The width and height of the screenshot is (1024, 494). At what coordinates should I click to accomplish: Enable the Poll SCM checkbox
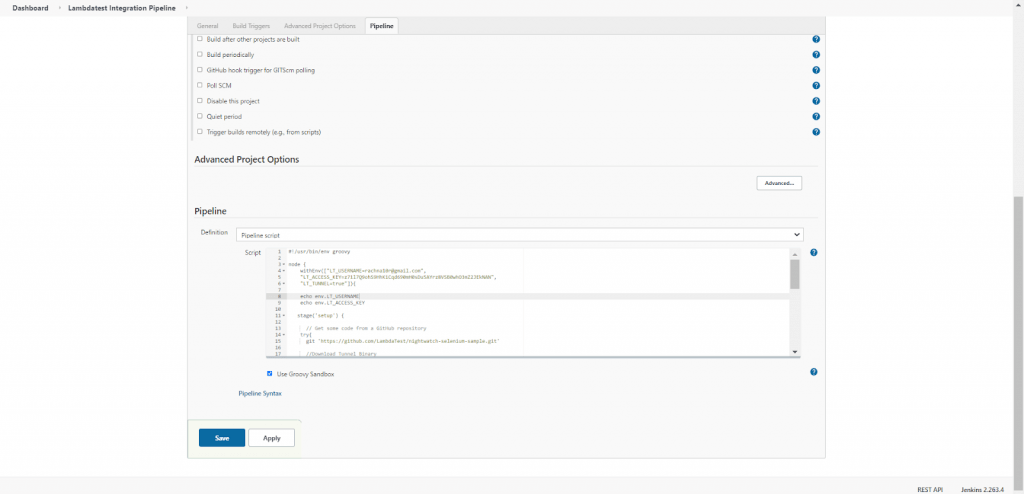click(x=199, y=85)
